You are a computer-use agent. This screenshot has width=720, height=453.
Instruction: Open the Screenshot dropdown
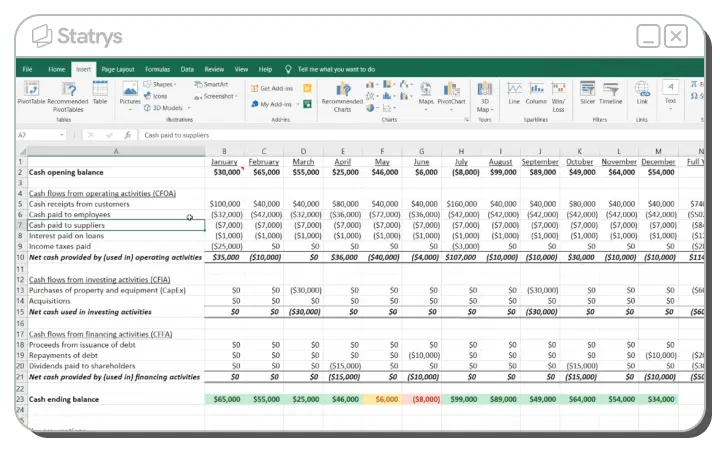click(x=216, y=96)
